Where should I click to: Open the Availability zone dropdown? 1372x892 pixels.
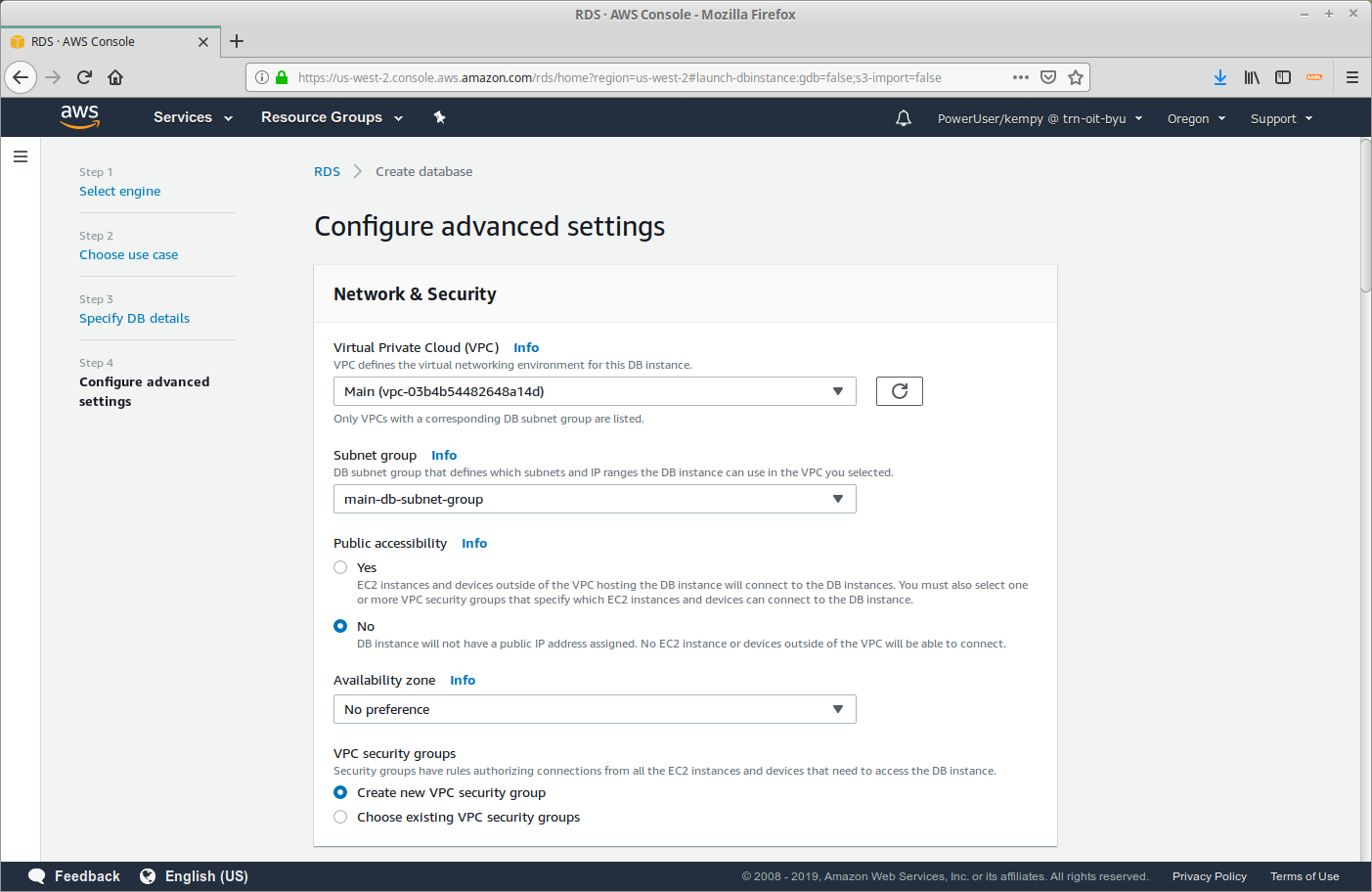595,709
